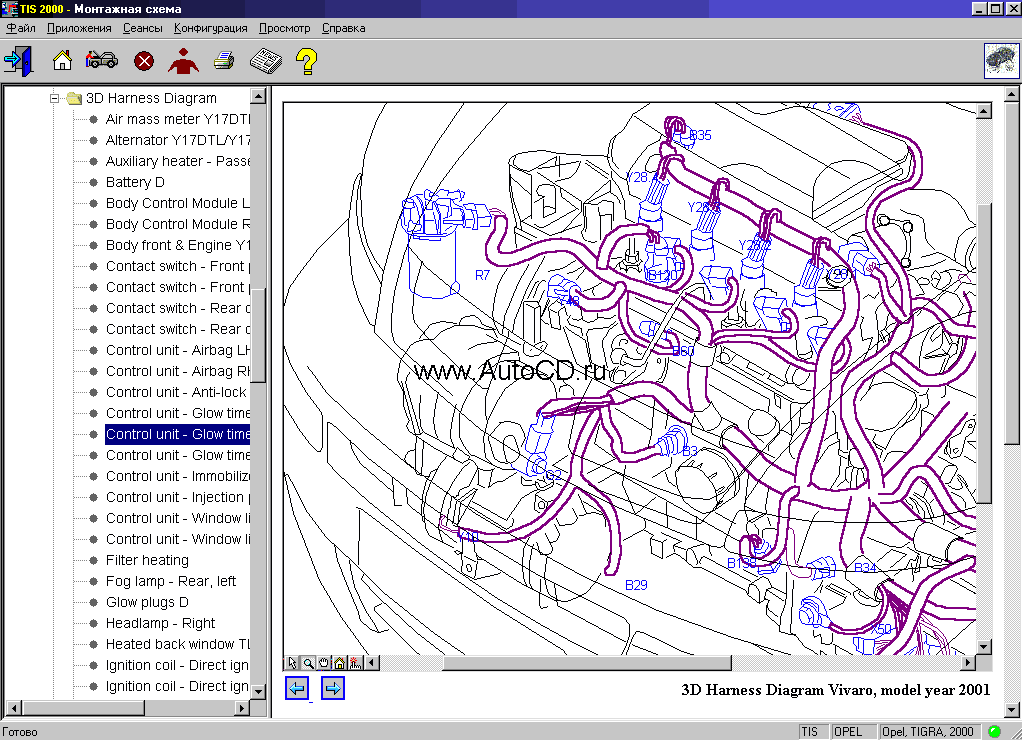Select Fog lamp - Rear, left item

click(x=171, y=581)
